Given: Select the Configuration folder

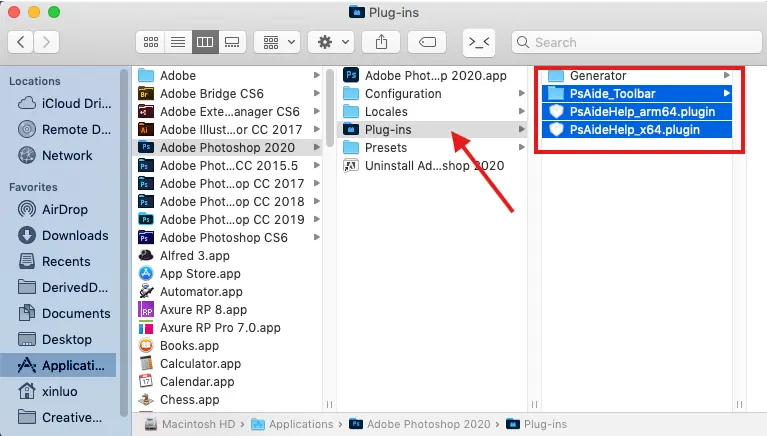Looking at the screenshot, I should pos(402,93).
